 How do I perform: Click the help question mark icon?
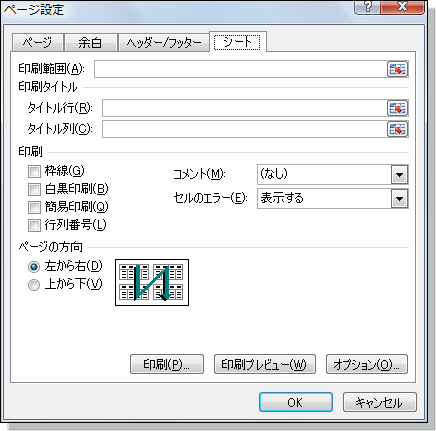(368, 6)
